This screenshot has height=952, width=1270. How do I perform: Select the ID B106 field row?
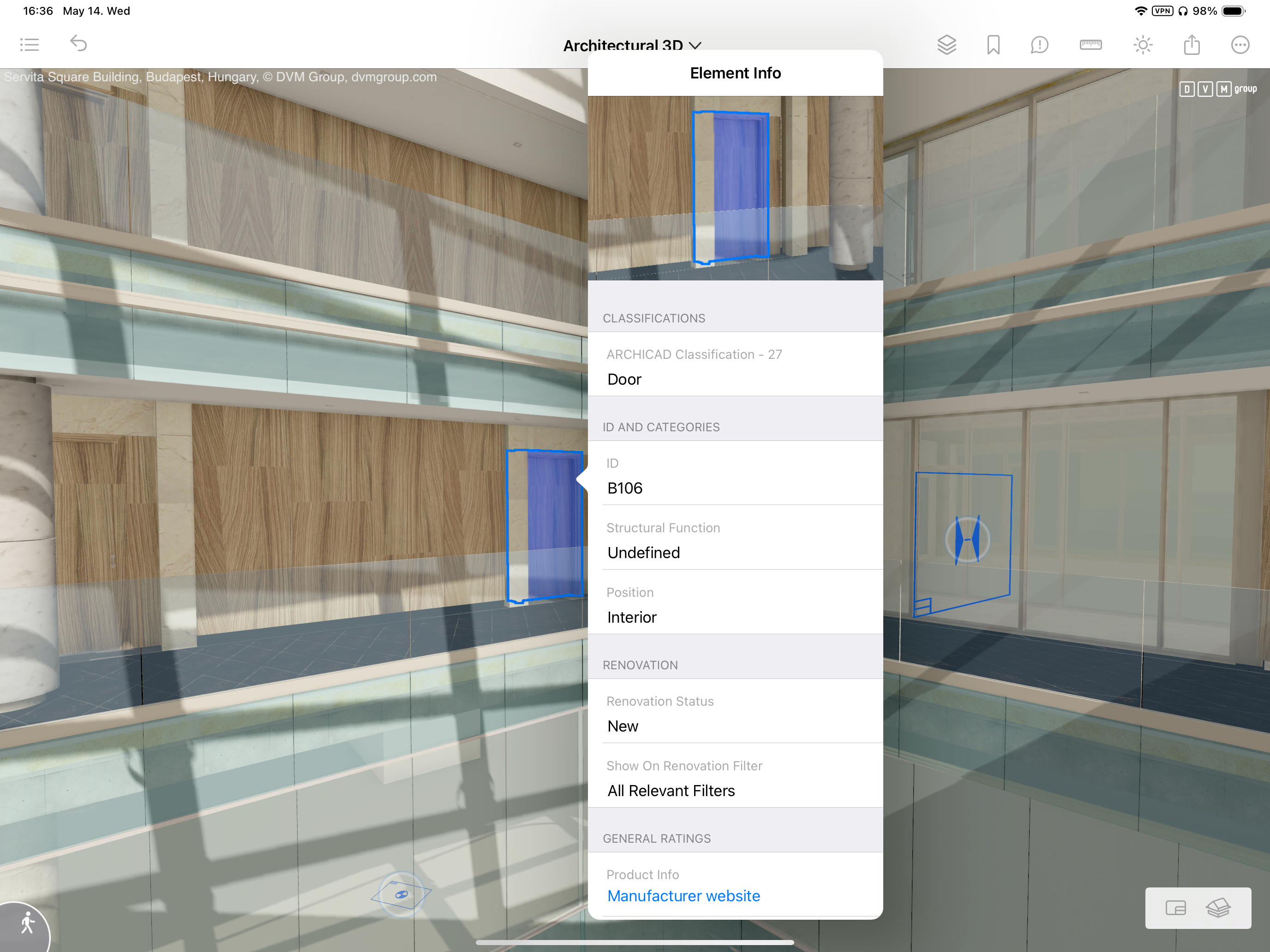tap(735, 476)
